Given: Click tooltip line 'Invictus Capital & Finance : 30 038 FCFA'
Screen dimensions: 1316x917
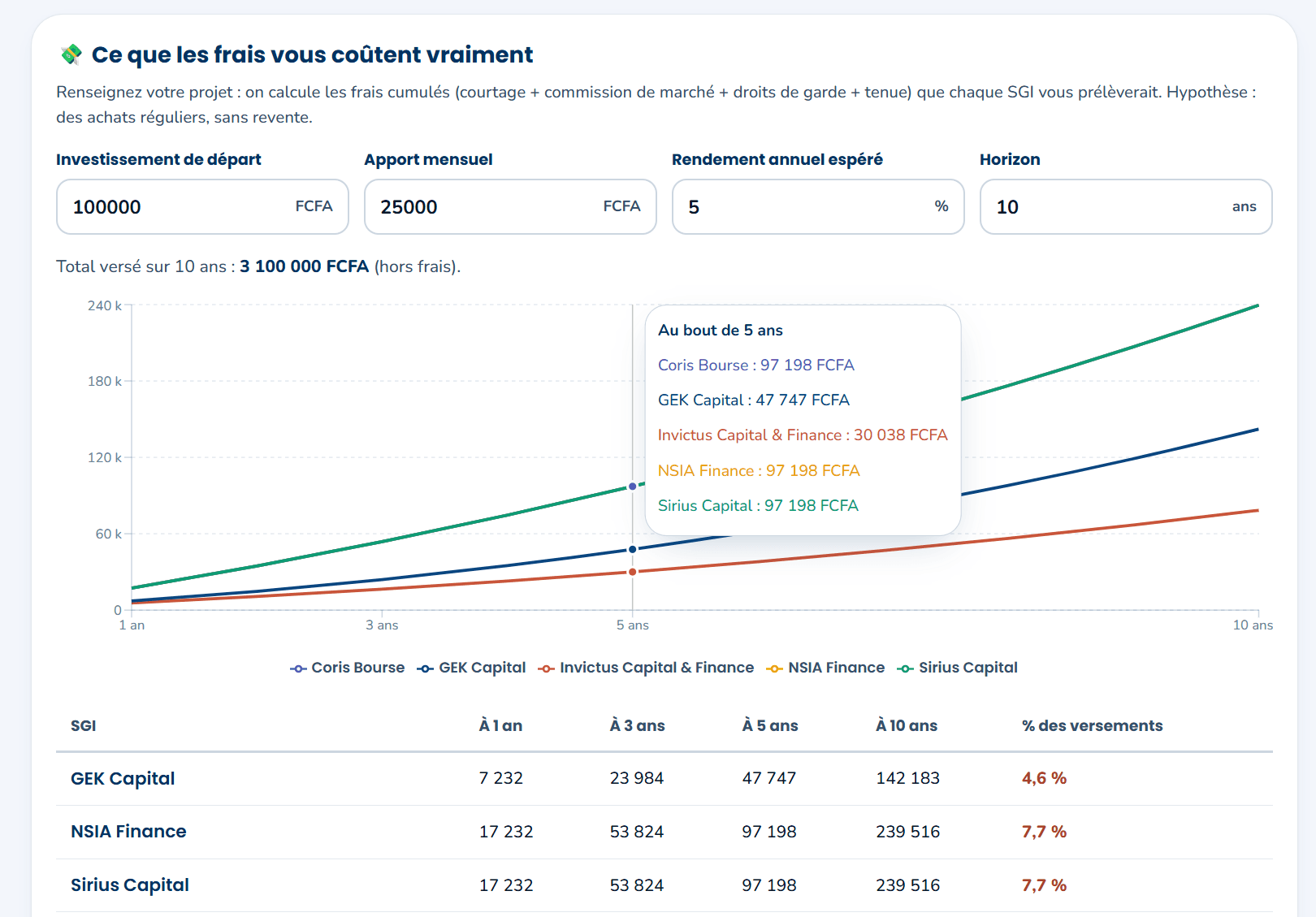Looking at the screenshot, I should (x=803, y=435).
